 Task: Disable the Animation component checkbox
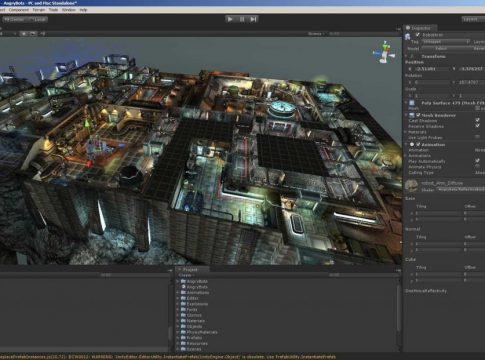(418, 144)
